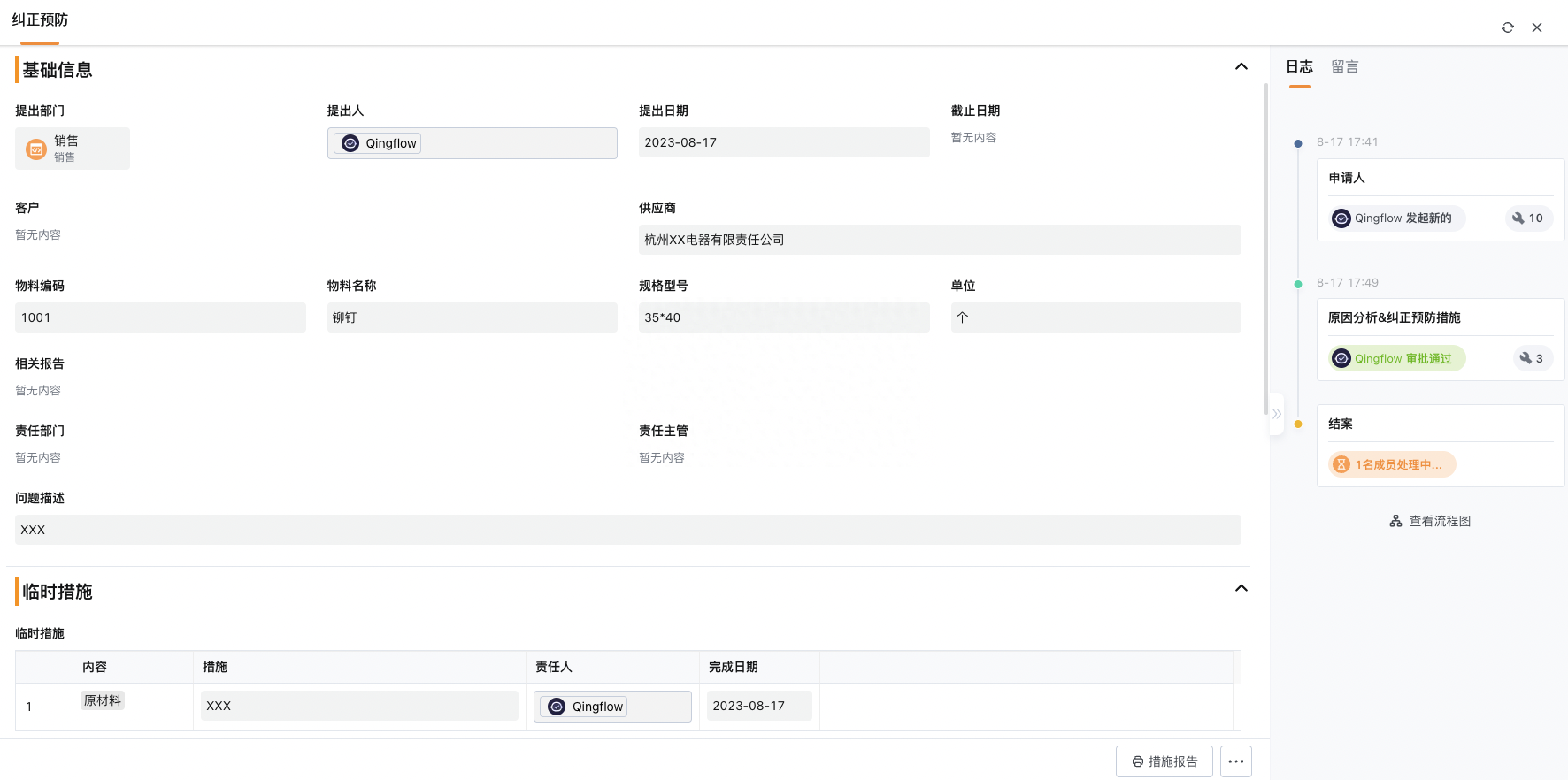
Task: Collapse the 基础信息 section
Action: tap(1241, 66)
